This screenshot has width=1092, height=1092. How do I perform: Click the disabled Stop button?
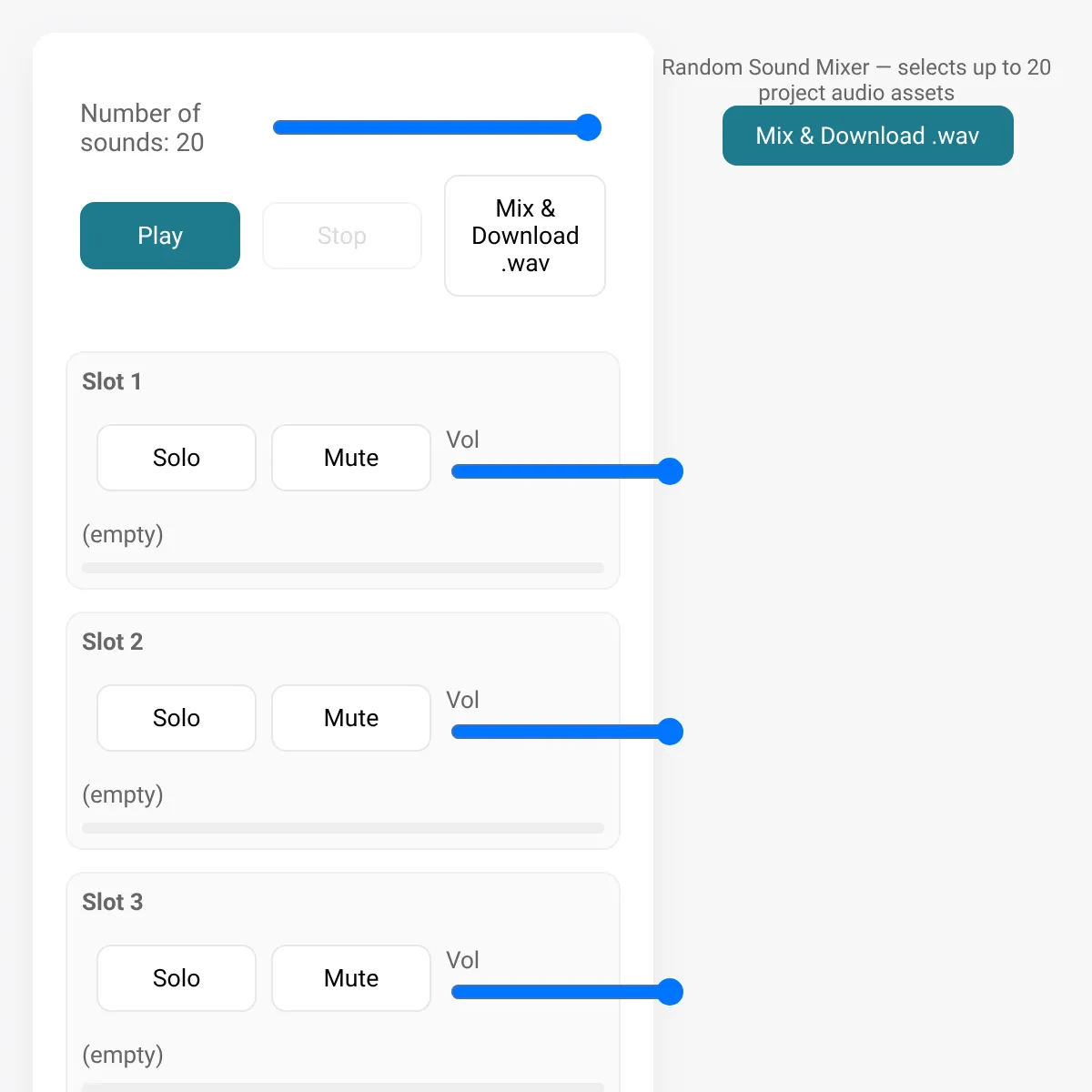click(342, 236)
